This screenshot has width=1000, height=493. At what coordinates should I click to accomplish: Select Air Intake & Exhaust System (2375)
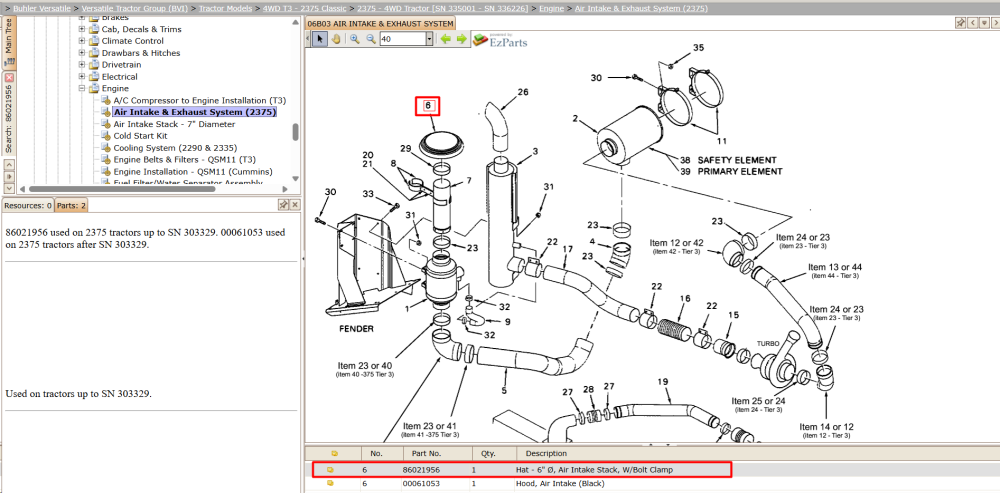[x=195, y=112]
